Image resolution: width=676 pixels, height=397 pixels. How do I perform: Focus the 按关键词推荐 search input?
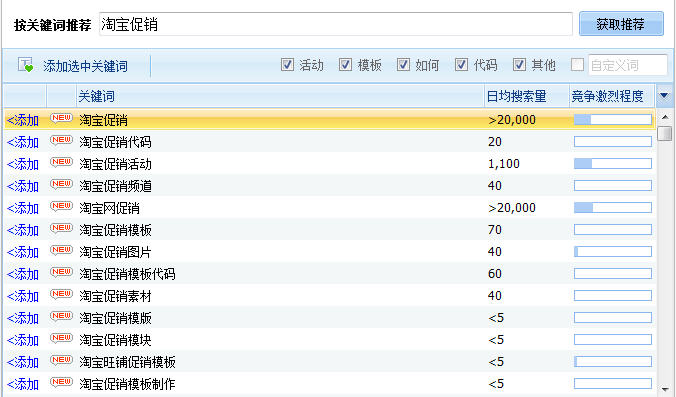coord(335,24)
